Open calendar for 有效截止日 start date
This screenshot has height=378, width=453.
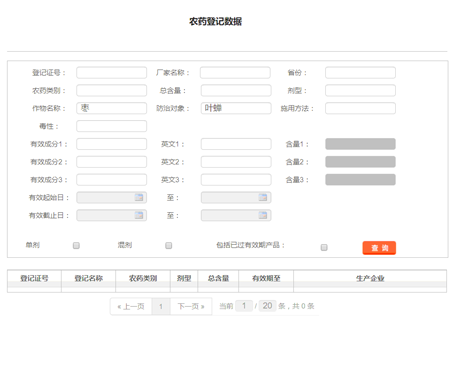(x=139, y=215)
